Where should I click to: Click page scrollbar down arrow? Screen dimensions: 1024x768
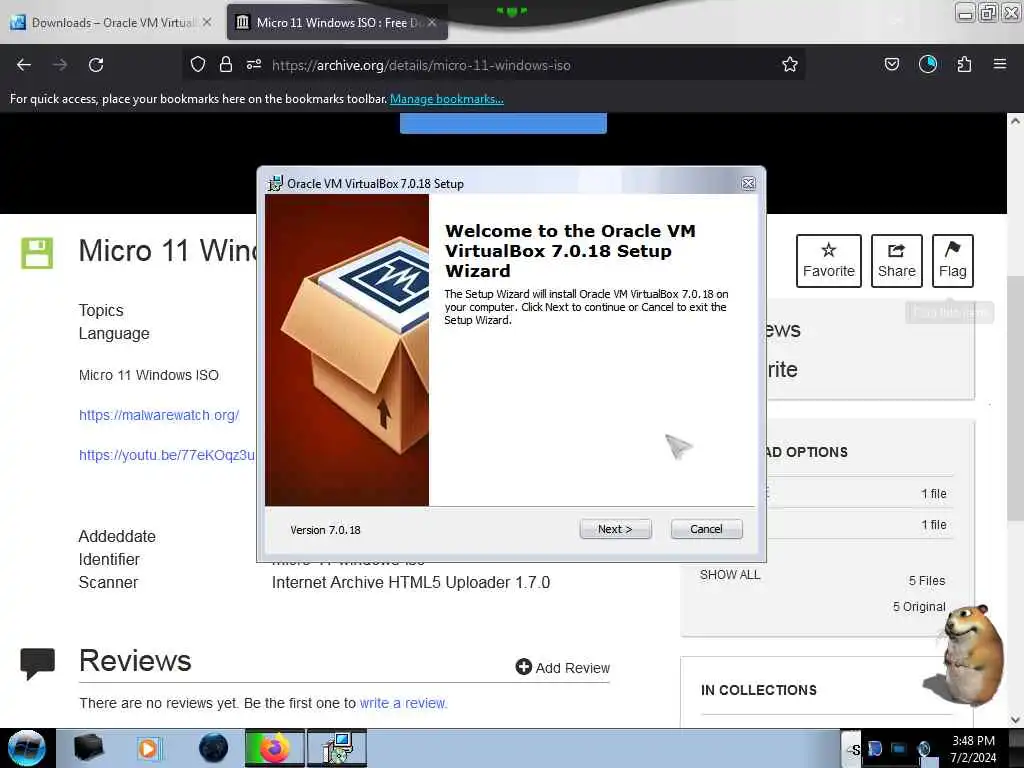pos(1015,720)
